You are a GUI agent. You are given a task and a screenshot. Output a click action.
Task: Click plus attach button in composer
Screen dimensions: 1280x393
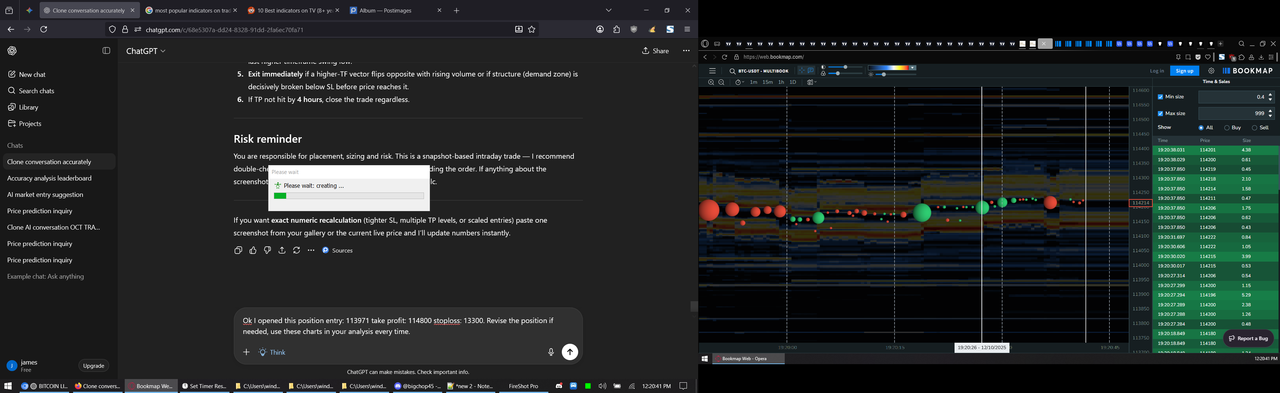pos(246,352)
